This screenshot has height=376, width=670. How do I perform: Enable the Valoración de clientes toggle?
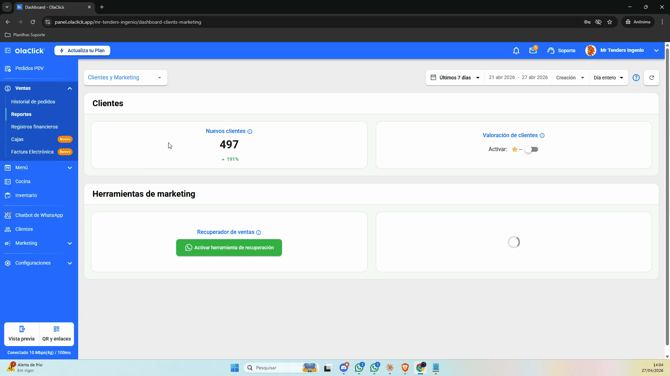coord(531,150)
